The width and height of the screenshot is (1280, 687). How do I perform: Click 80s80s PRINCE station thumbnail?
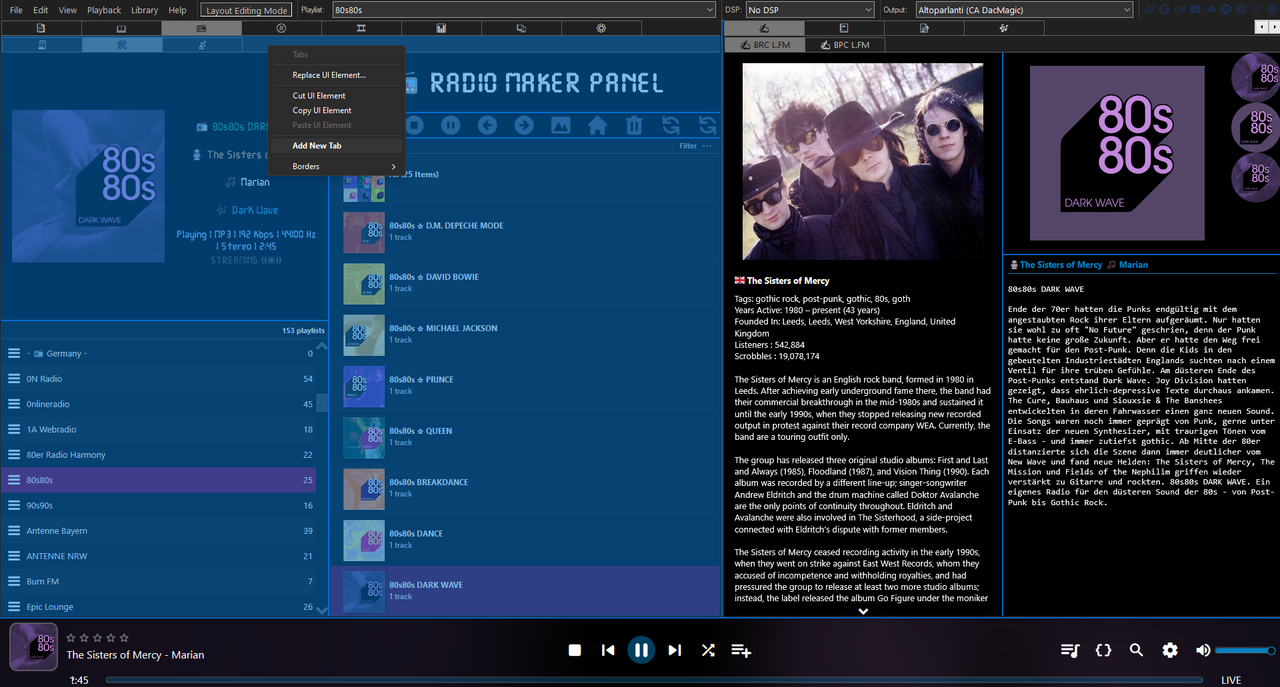tap(364, 386)
